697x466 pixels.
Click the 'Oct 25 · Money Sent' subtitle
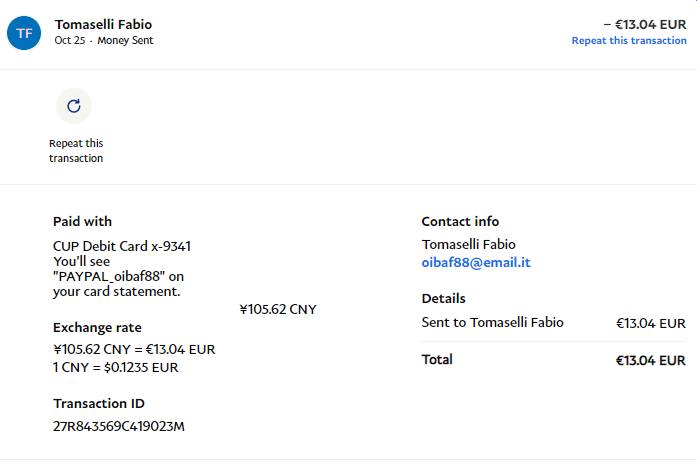(x=104, y=41)
